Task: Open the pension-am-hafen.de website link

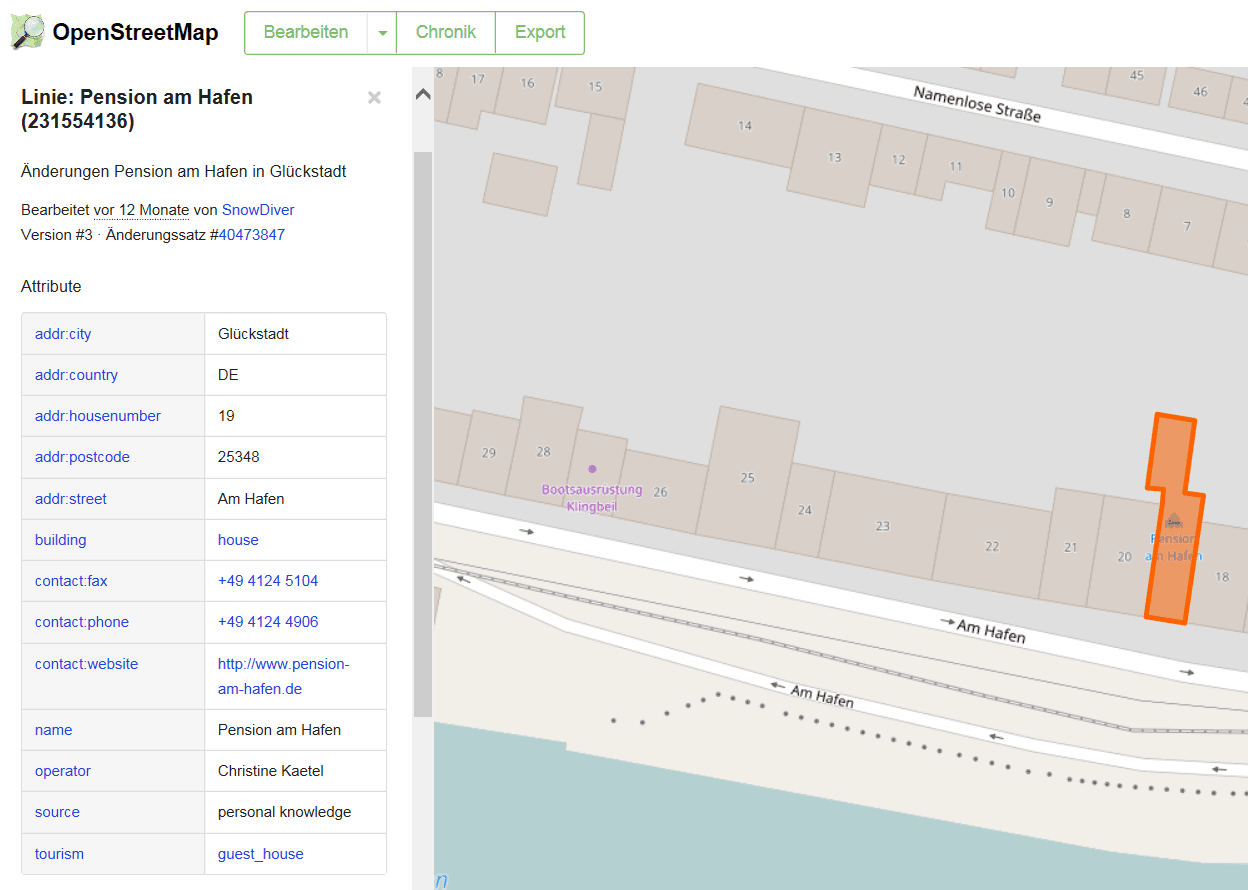Action: coord(284,676)
